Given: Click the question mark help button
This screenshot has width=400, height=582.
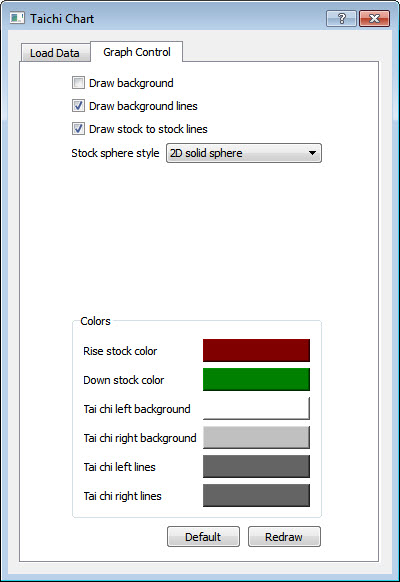Looking at the screenshot, I should pos(341,19).
